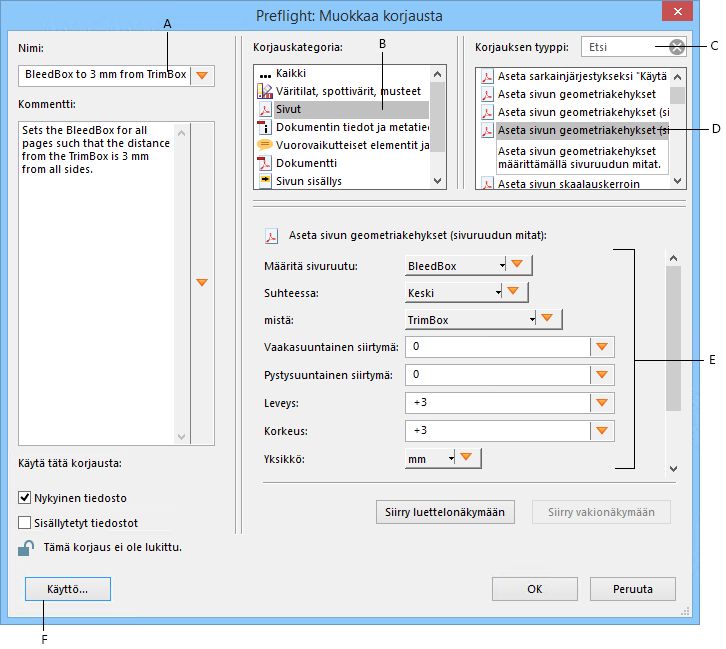
Task: Open the orange arrow menu beside Nimi field
Action: (202, 75)
